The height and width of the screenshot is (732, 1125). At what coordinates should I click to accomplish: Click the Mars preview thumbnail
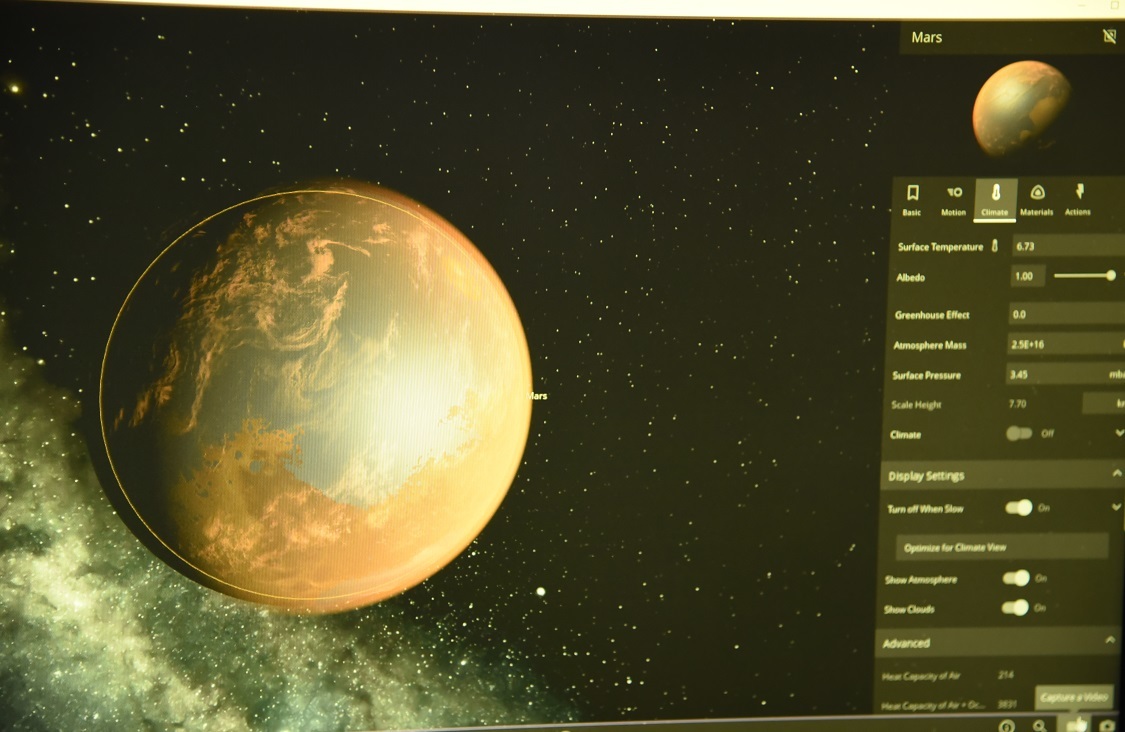click(1022, 108)
